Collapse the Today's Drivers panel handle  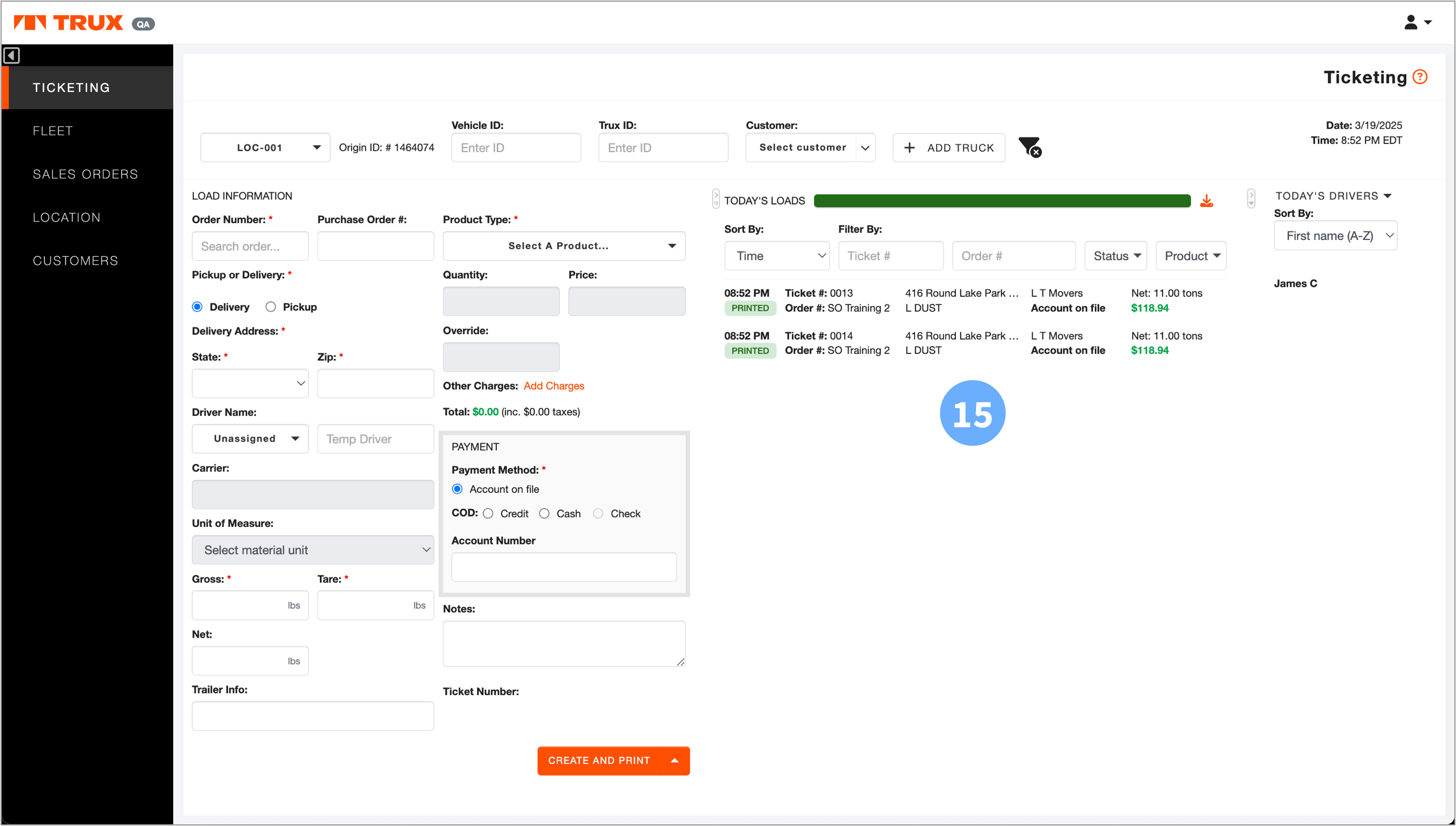click(x=1251, y=198)
